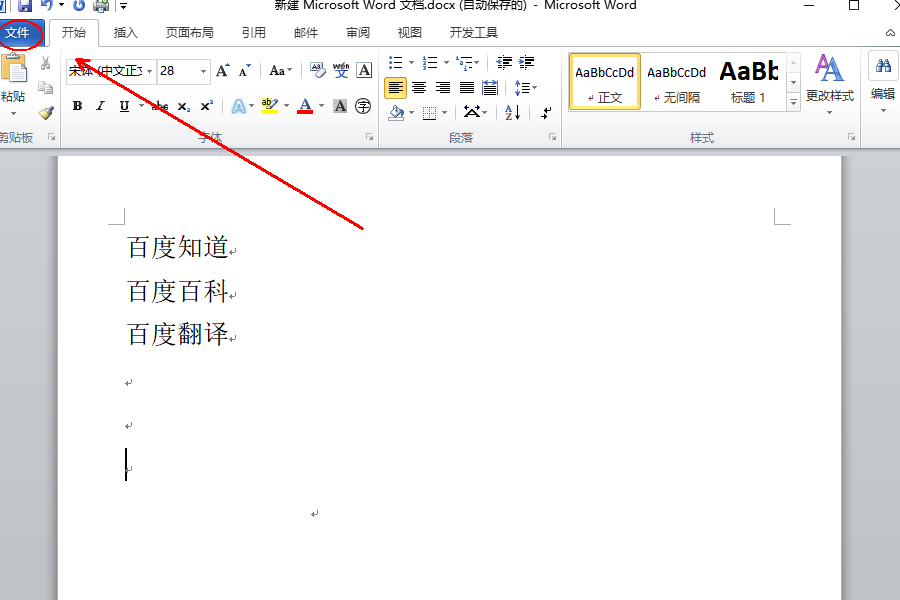Viewport: 900px width, 600px height.
Task: Open the 页面布局 Page Layout tab
Action: [189, 33]
